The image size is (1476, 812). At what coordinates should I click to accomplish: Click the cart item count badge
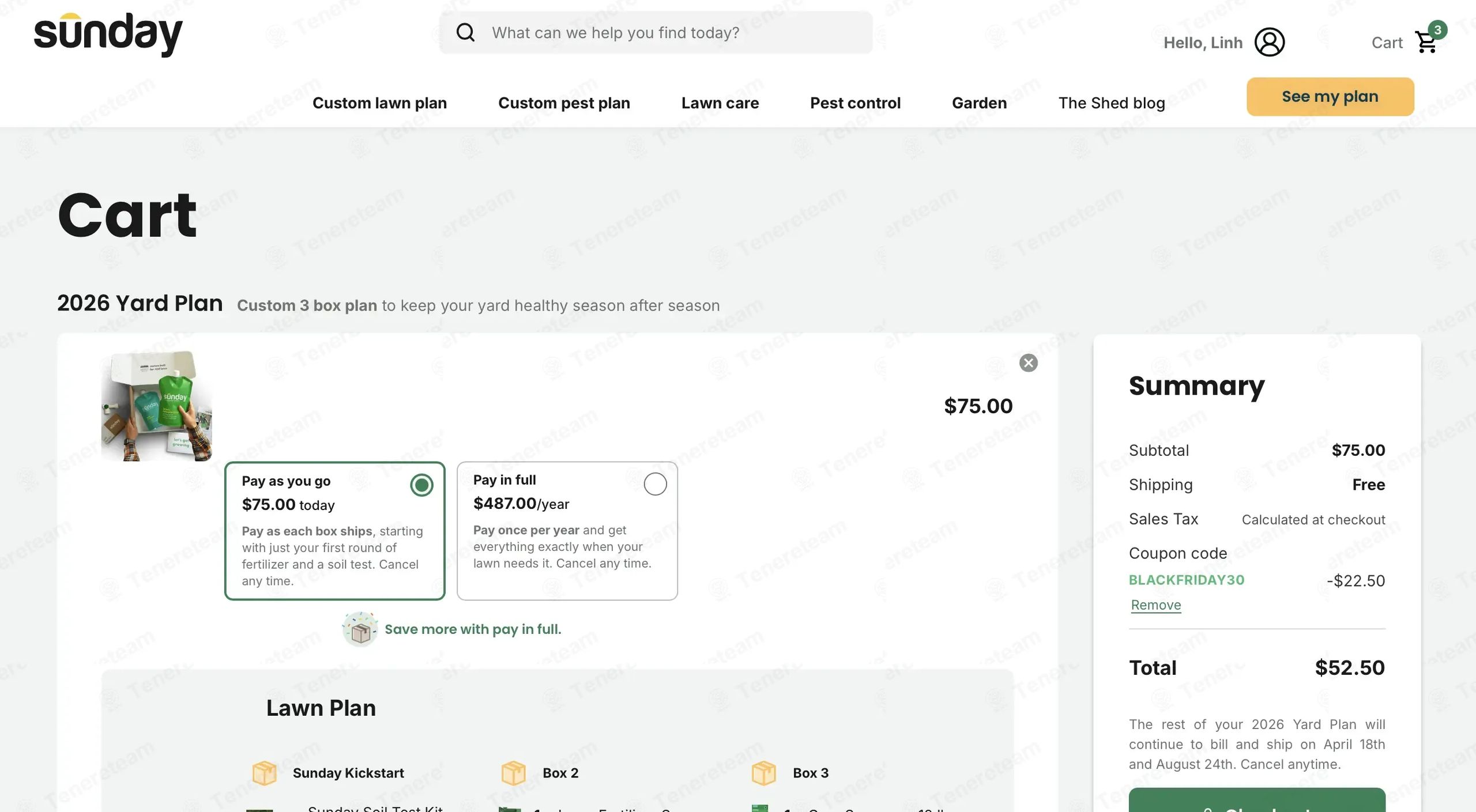pyautogui.click(x=1437, y=30)
